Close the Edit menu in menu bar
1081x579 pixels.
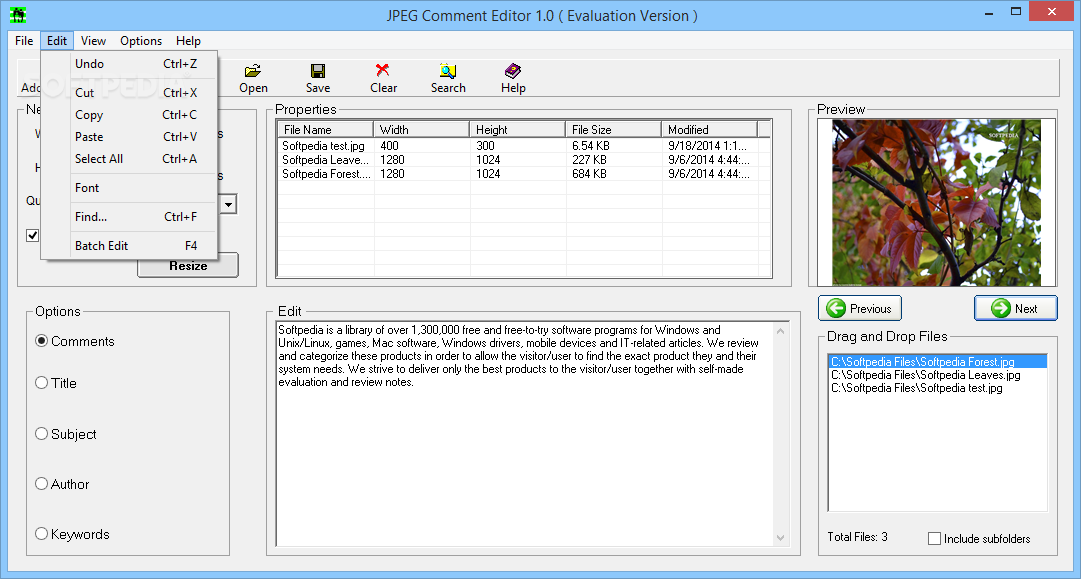(x=57, y=41)
